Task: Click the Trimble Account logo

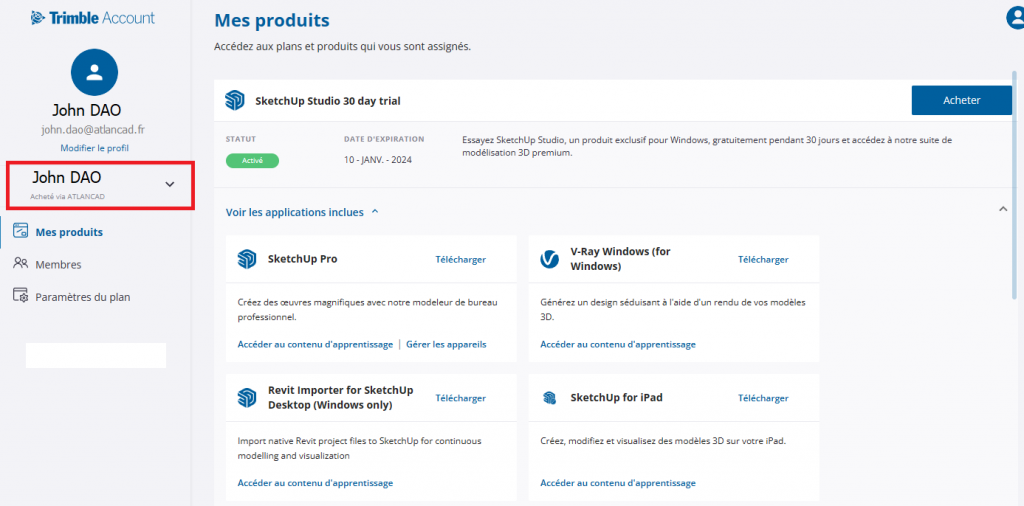Action: click(93, 17)
